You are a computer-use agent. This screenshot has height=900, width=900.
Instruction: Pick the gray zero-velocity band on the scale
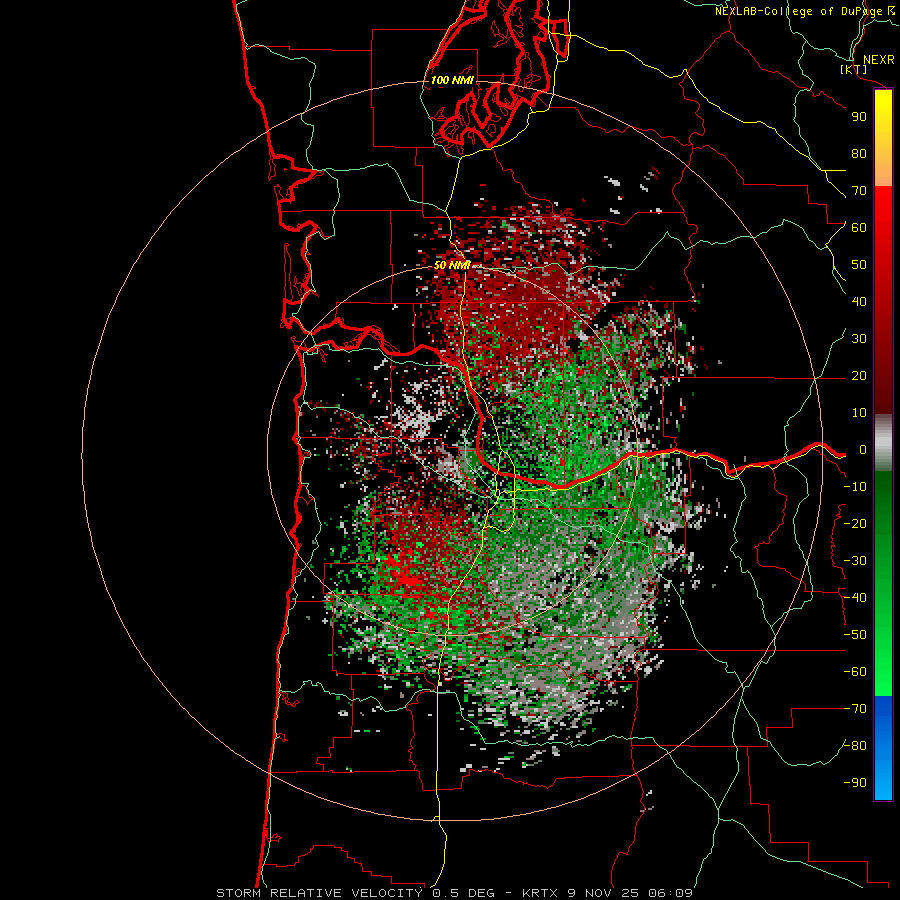point(883,443)
